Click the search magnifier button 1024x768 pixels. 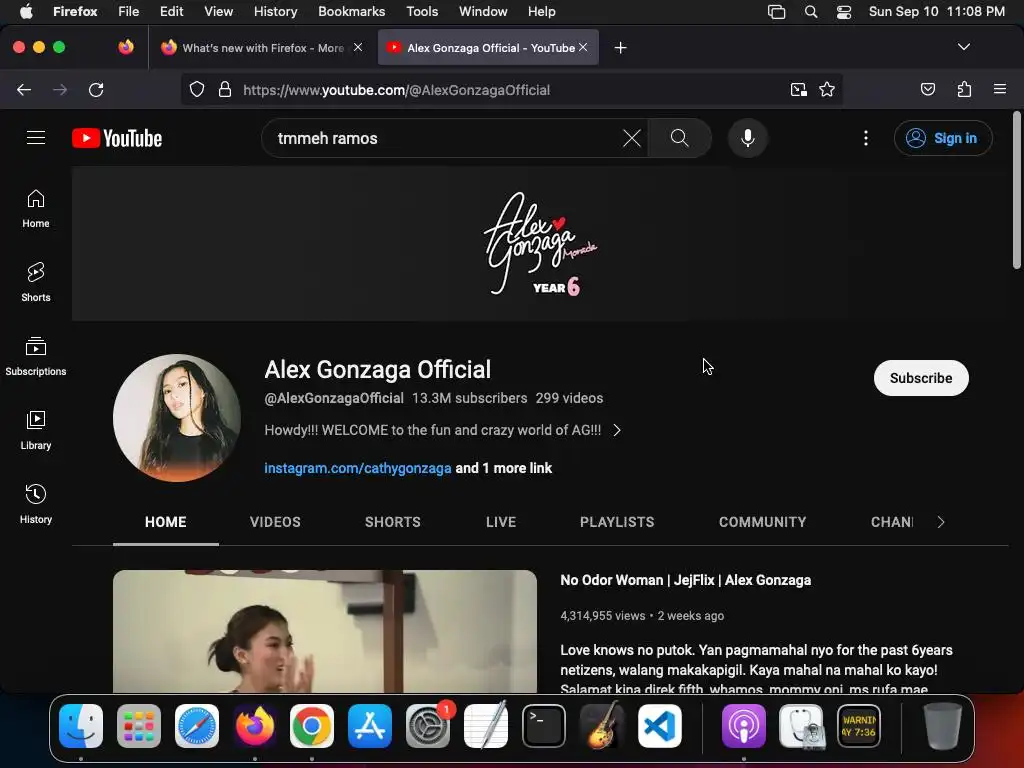[x=679, y=138]
